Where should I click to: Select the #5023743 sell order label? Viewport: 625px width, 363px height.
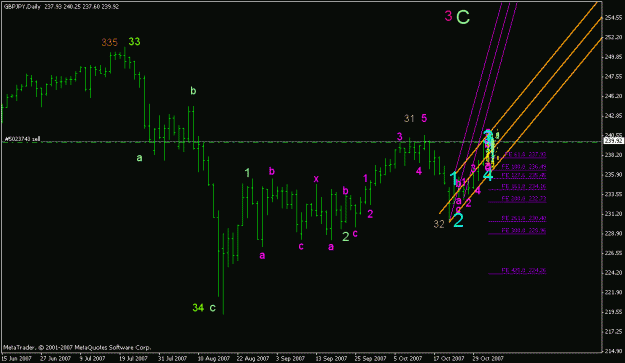22,139
